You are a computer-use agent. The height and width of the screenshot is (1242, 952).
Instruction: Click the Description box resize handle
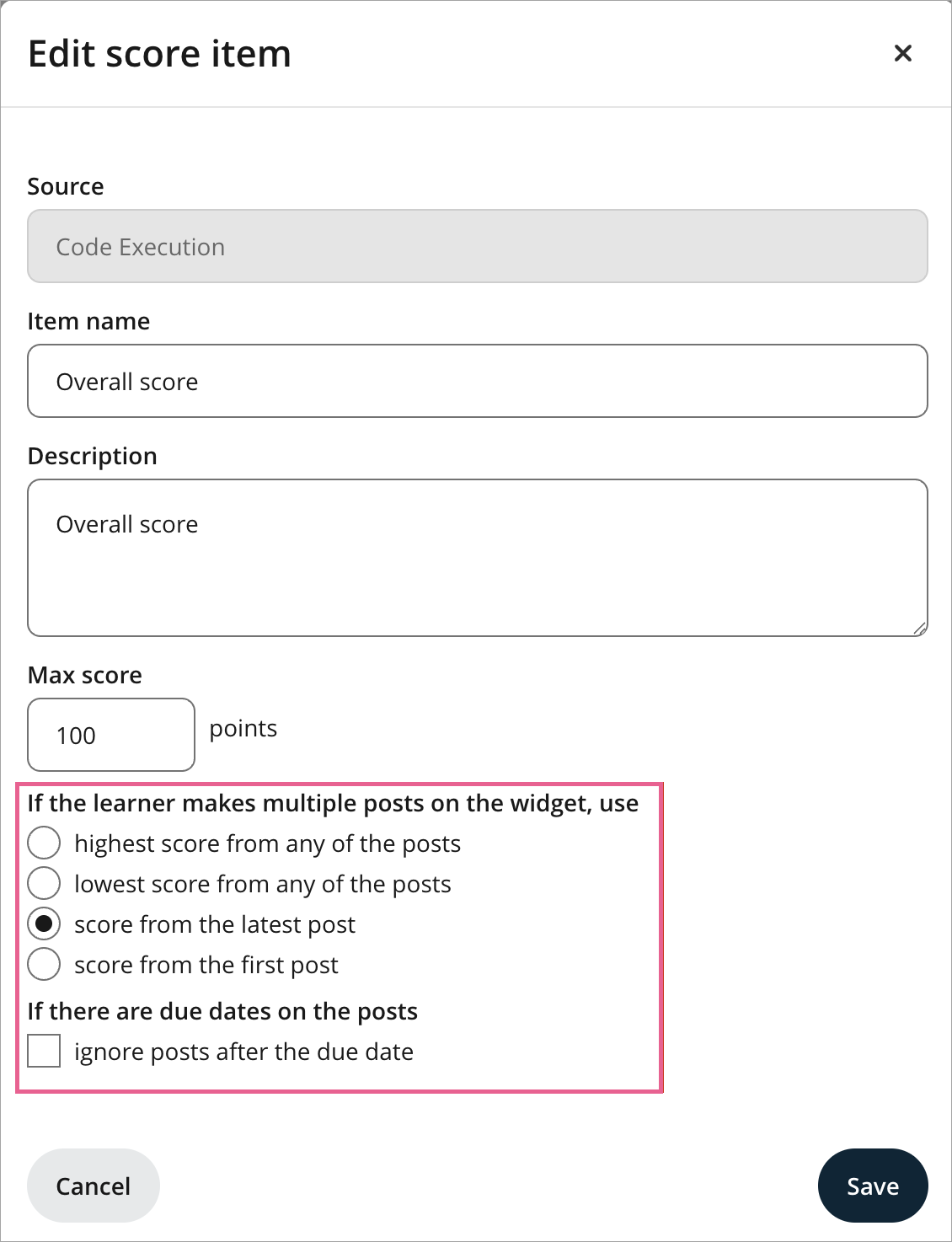click(919, 628)
